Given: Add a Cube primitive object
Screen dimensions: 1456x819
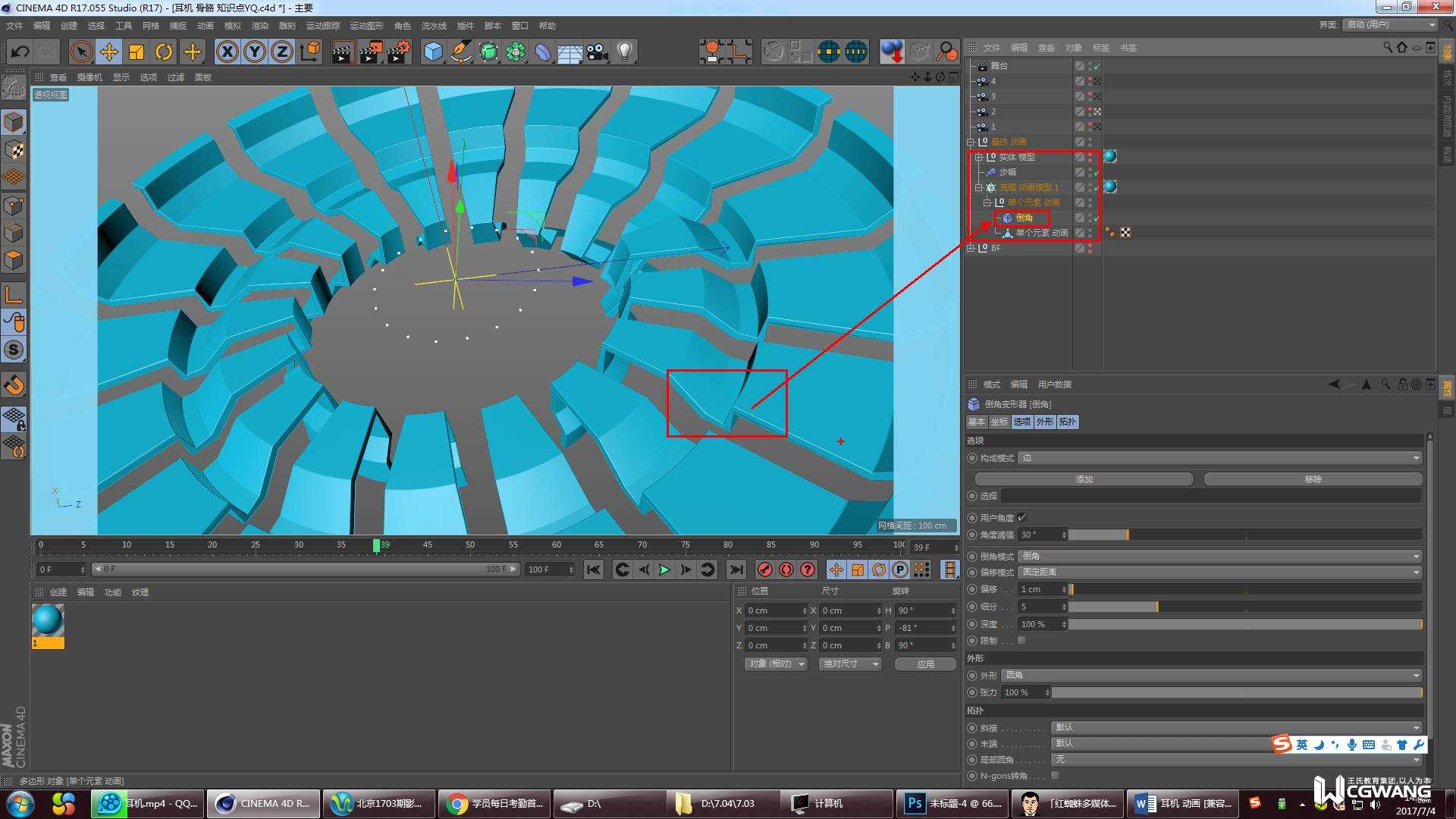Looking at the screenshot, I should (433, 52).
